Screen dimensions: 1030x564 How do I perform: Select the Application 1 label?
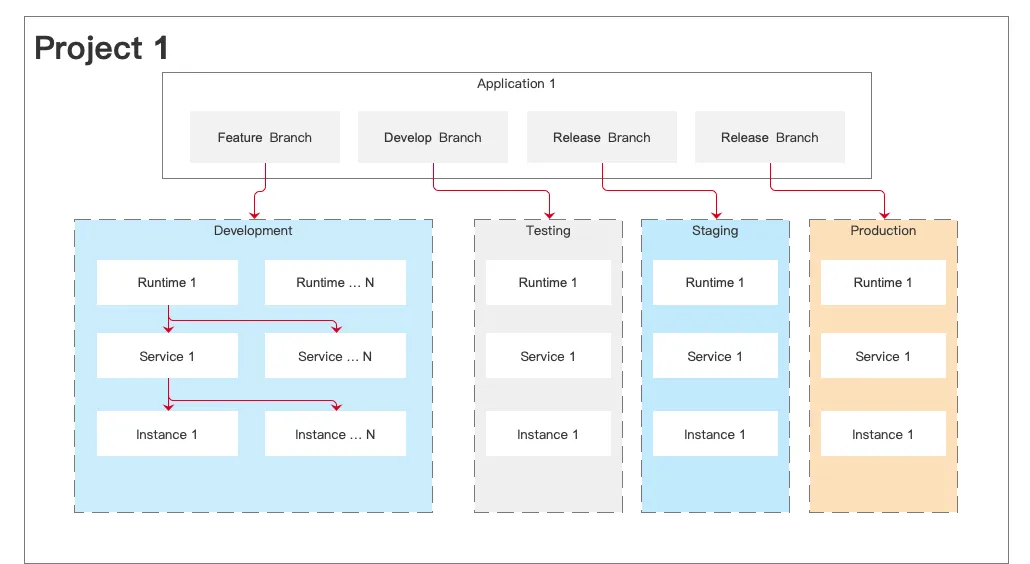516,84
